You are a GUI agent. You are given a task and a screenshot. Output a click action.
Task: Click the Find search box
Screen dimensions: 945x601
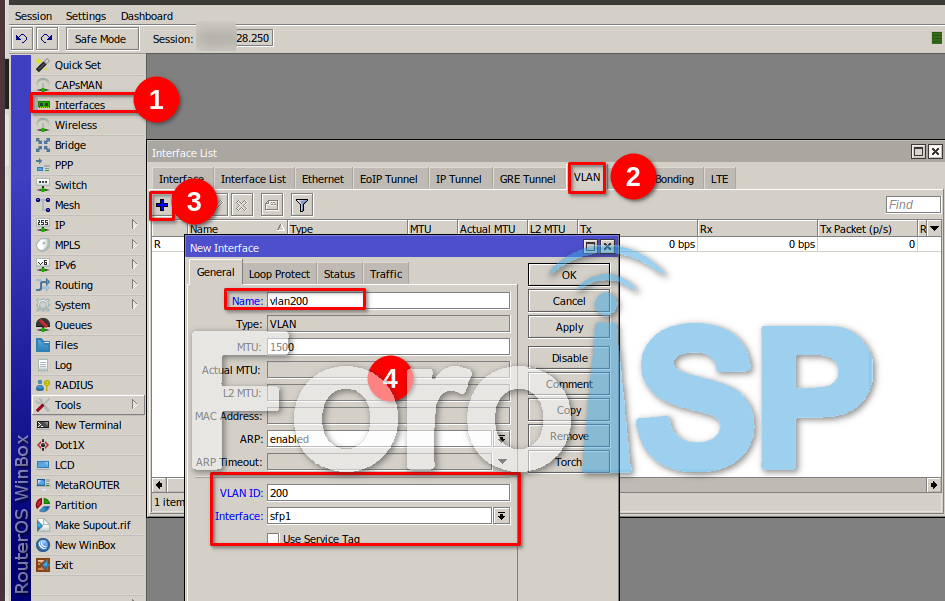coord(912,205)
